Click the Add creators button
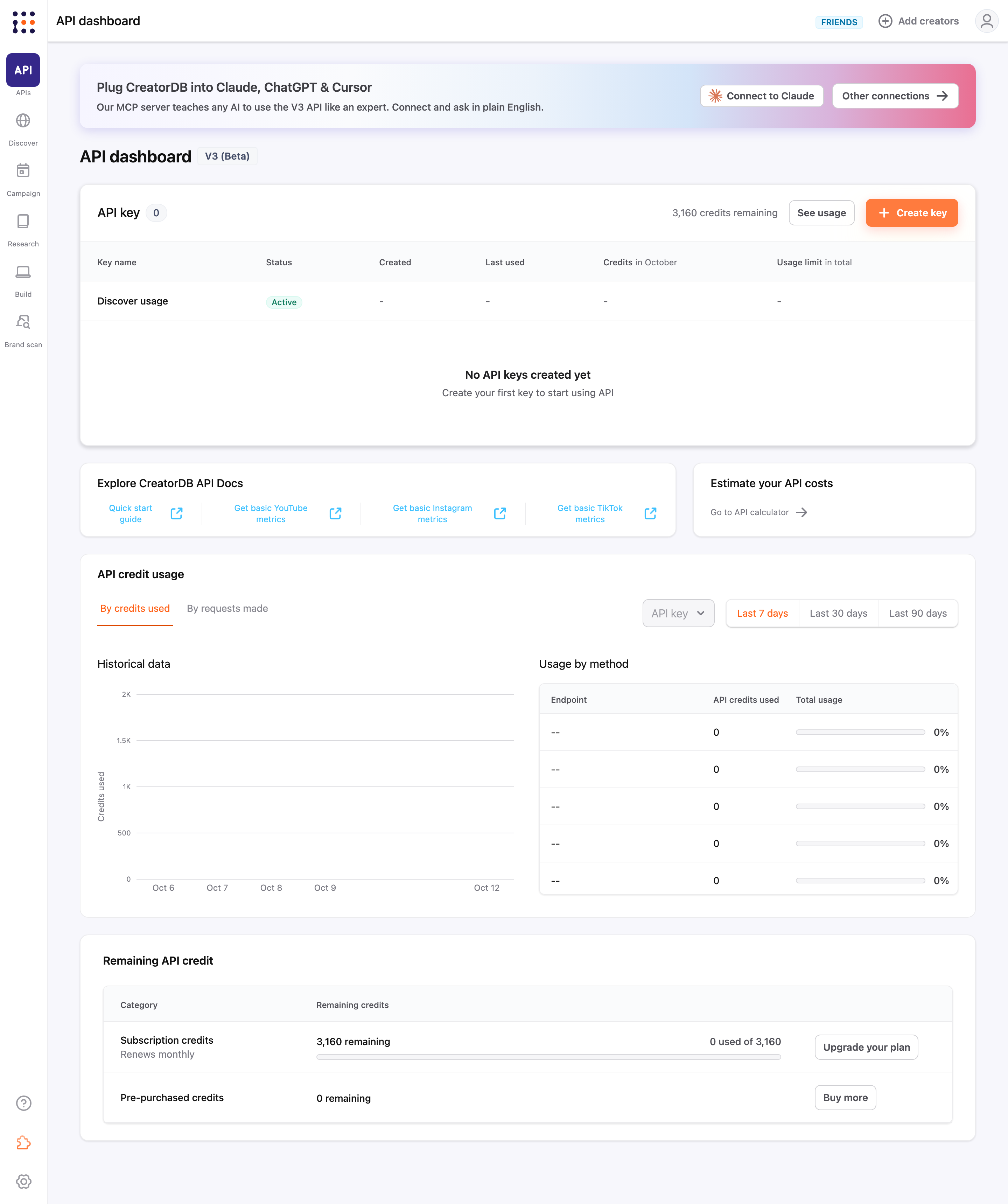Image resolution: width=1008 pixels, height=1204 pixels. (918, 21)
